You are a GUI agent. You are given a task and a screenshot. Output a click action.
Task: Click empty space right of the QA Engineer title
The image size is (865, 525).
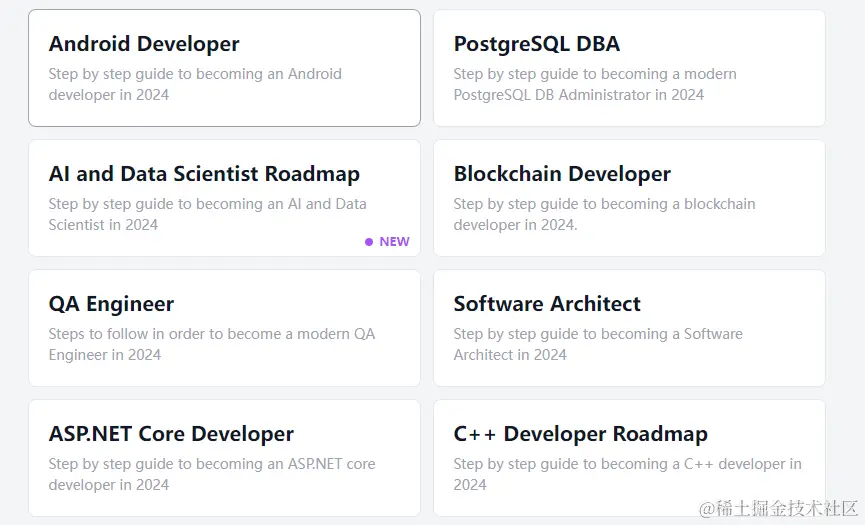click(300, 304)
